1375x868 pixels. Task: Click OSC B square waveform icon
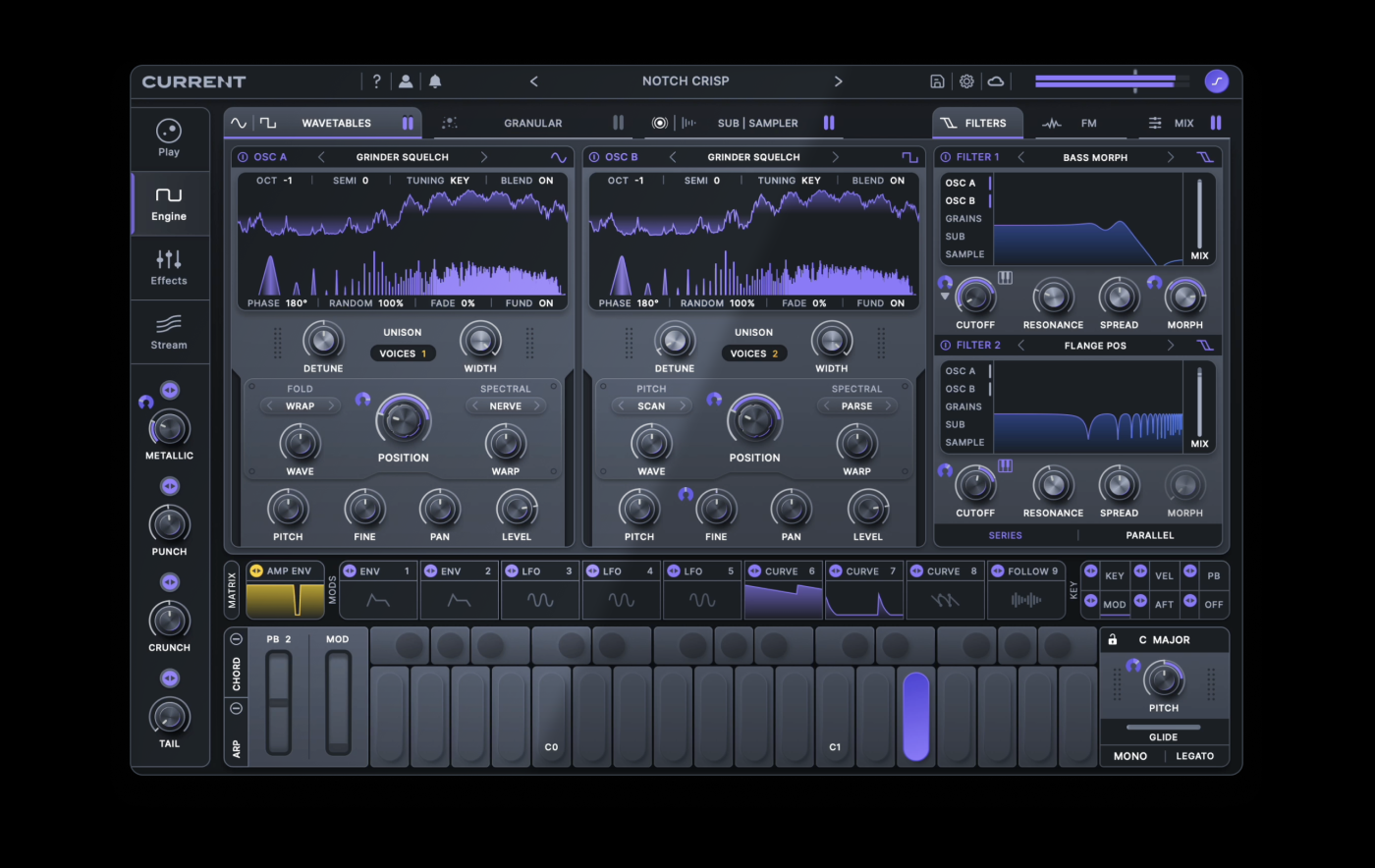pyautogui.click(x=910, y=157)
